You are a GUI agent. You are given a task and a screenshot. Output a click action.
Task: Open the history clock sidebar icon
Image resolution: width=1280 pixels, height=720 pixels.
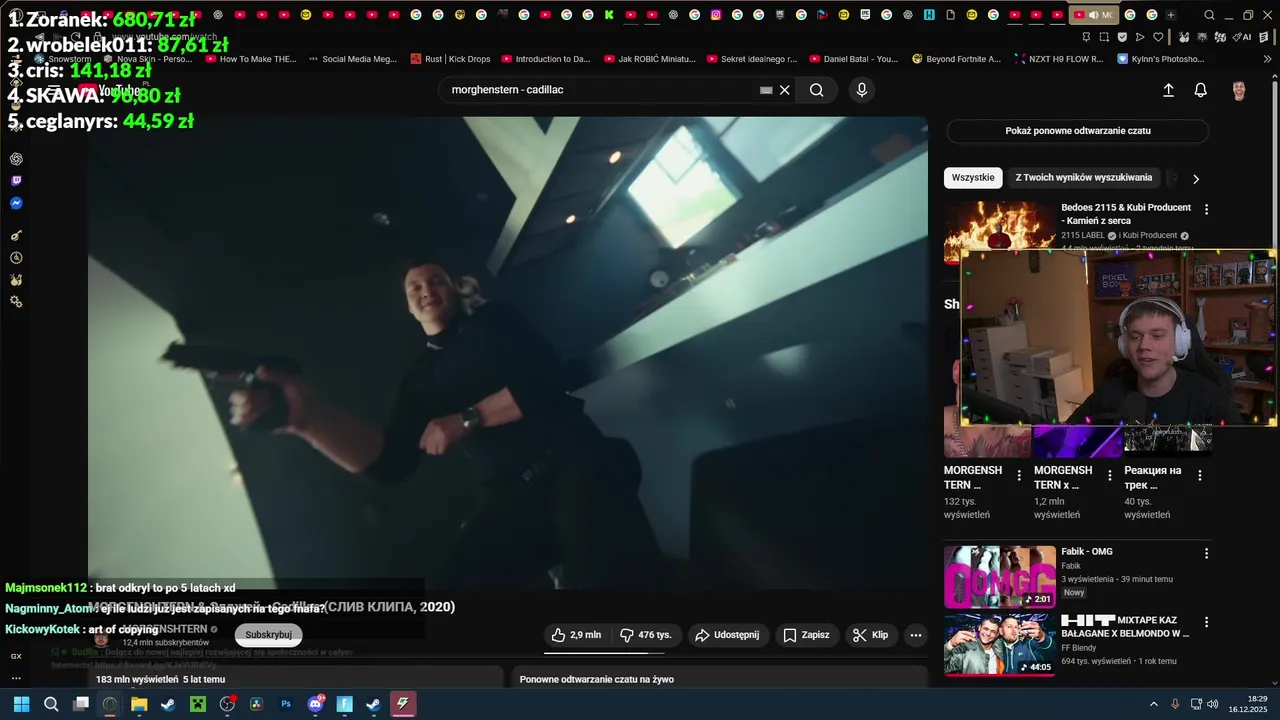click(16, 258)
